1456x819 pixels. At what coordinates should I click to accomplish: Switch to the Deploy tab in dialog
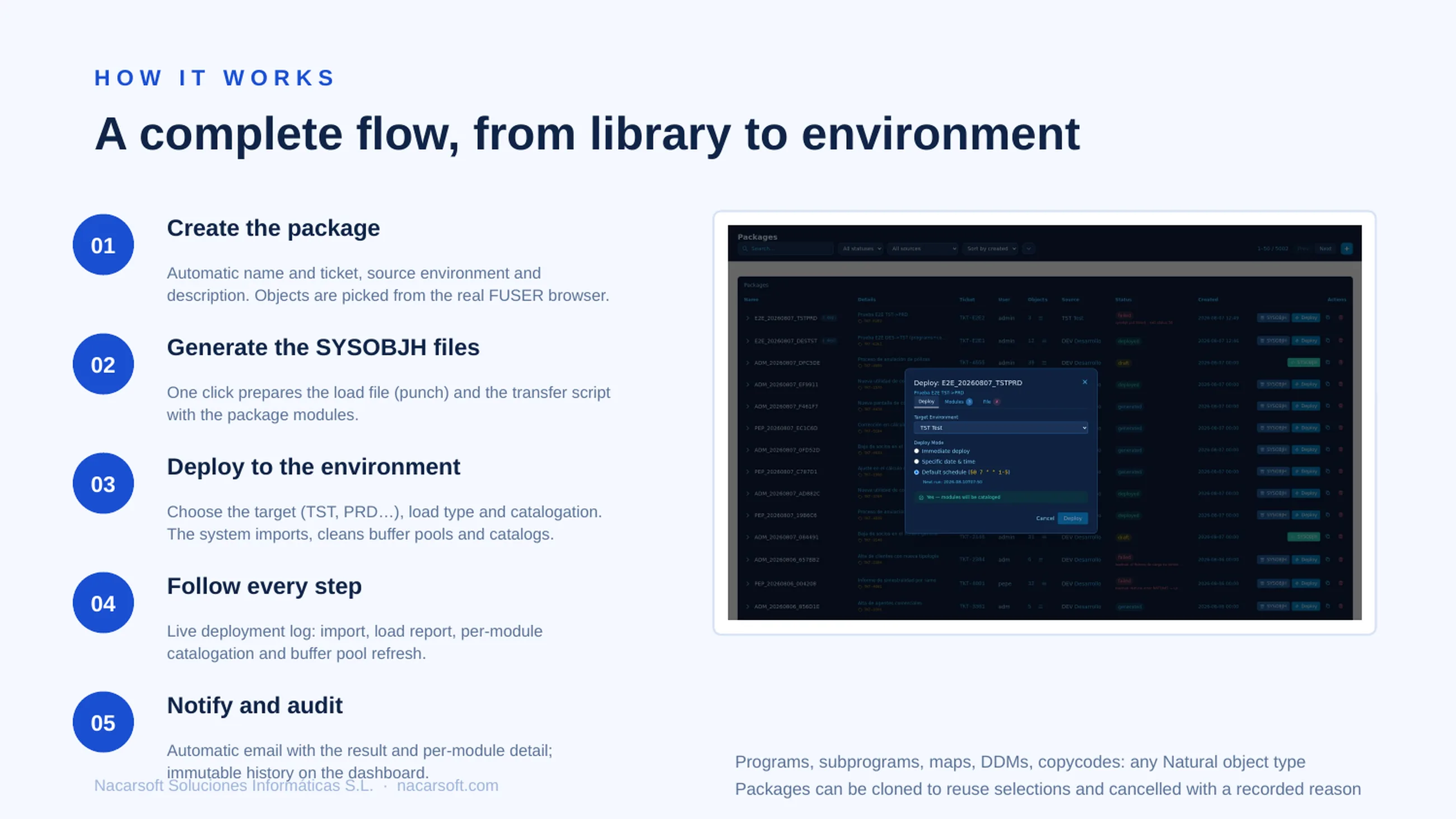(x=926, y=402)
